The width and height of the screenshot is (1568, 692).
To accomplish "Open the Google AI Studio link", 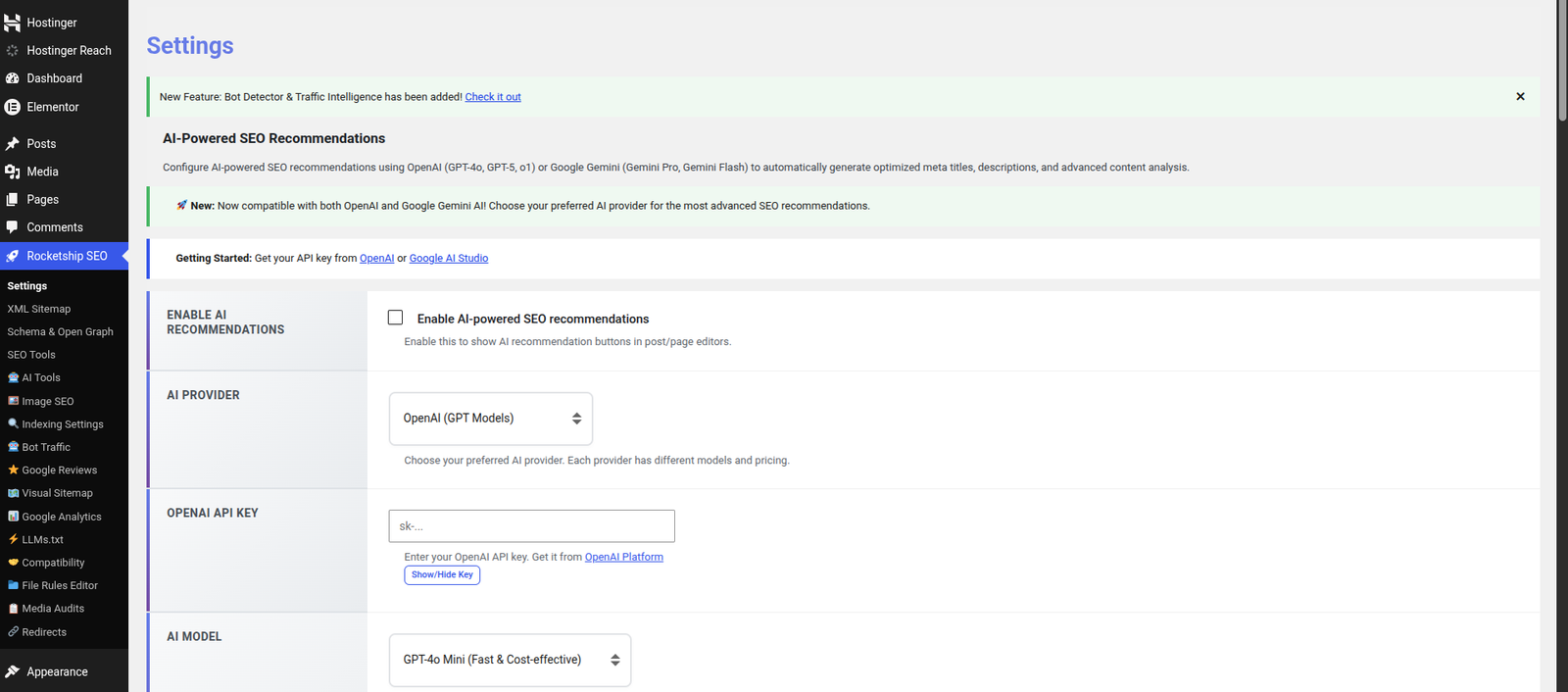I will [x=449, y=259].
